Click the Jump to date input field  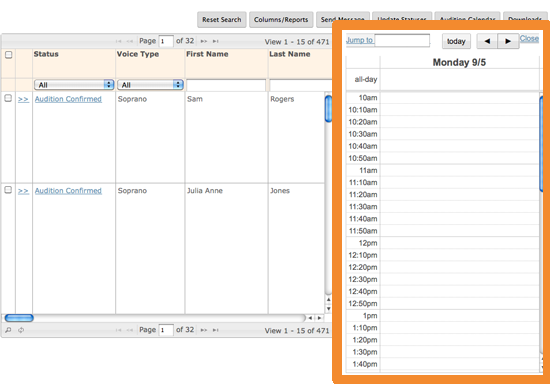pos(402,40)
